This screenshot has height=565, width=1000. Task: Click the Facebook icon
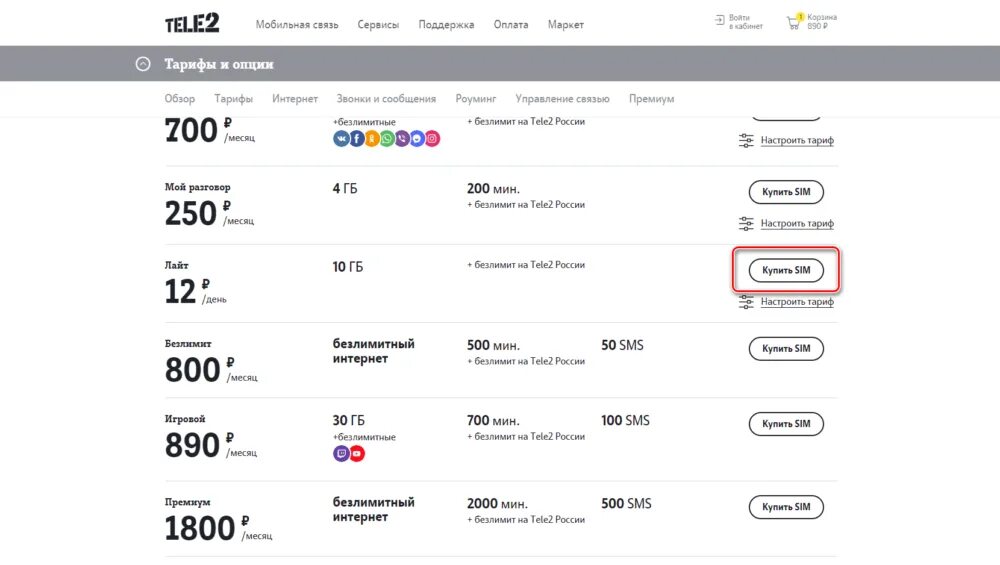click(x=357, y=138)
